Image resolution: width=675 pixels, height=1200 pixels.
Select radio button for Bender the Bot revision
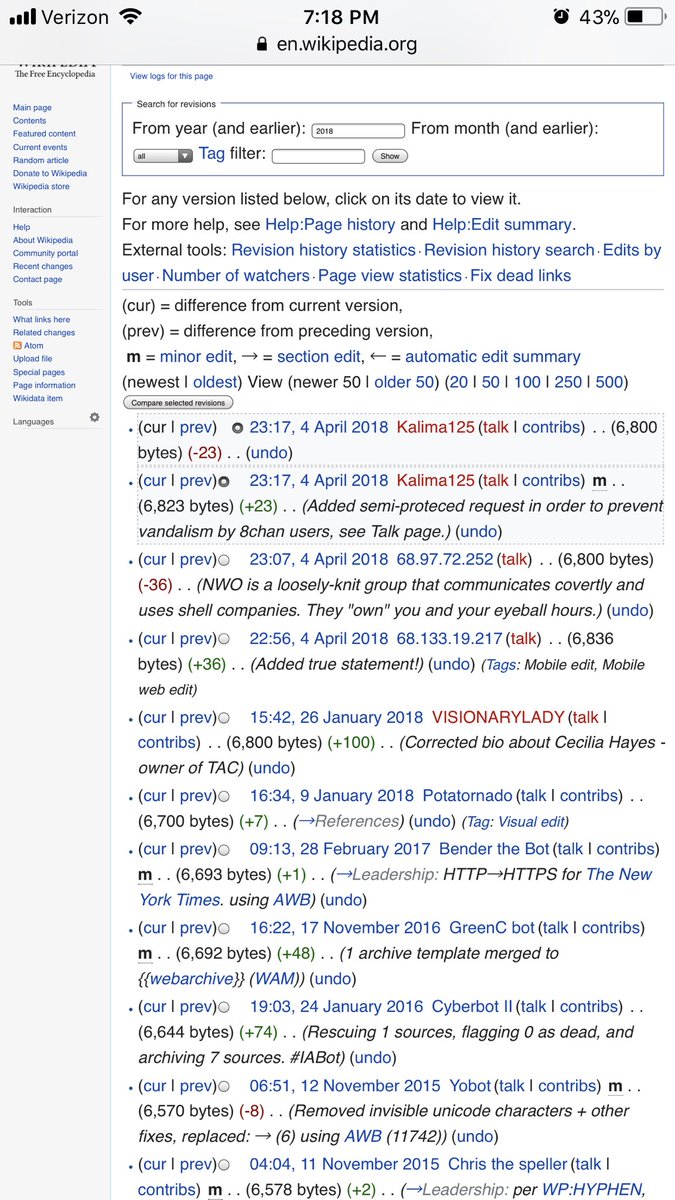(224, 850)
